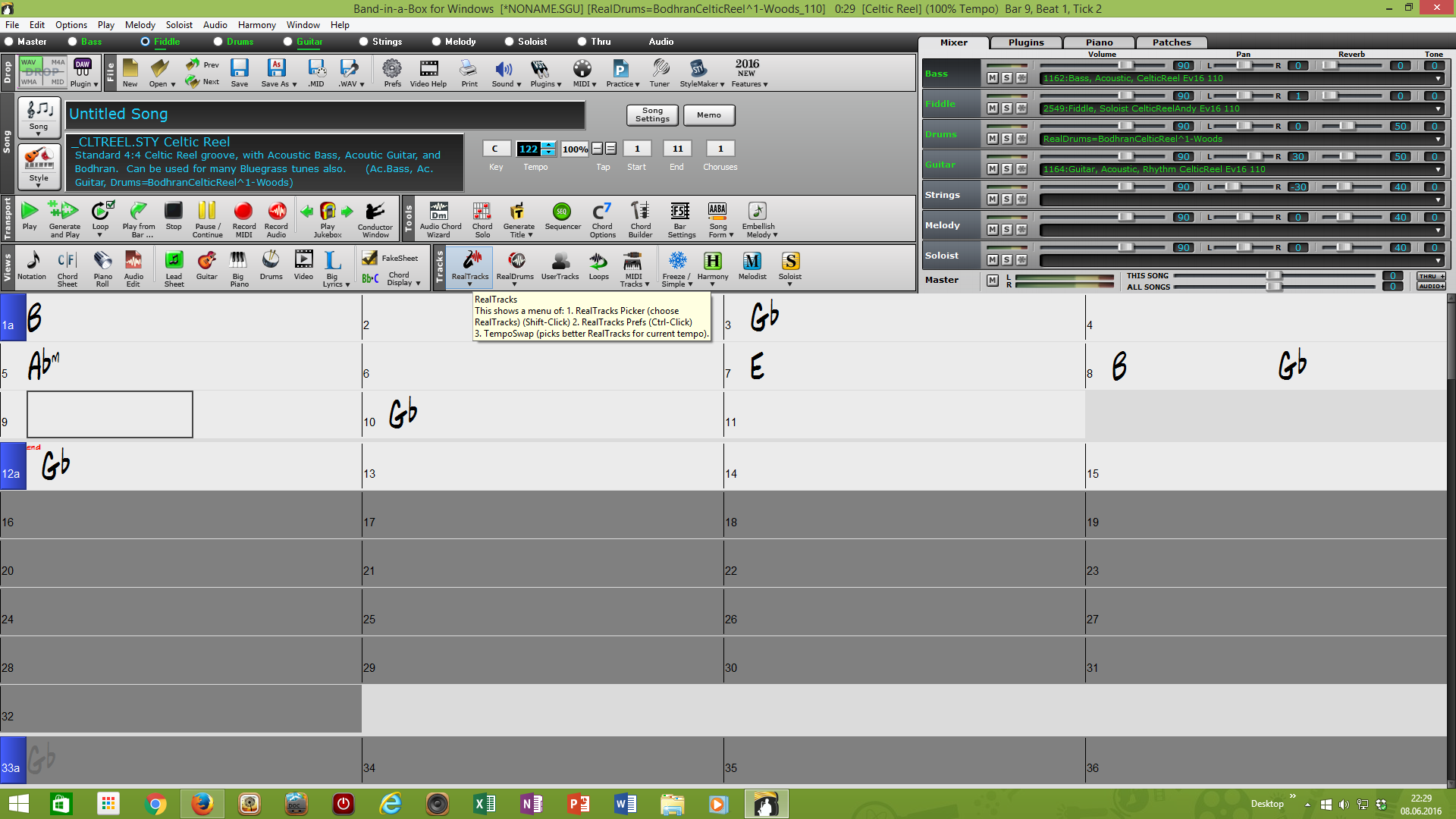Mute the Drums track in mixer
This screenshot has height=819, width=1456.
[992, 139]
